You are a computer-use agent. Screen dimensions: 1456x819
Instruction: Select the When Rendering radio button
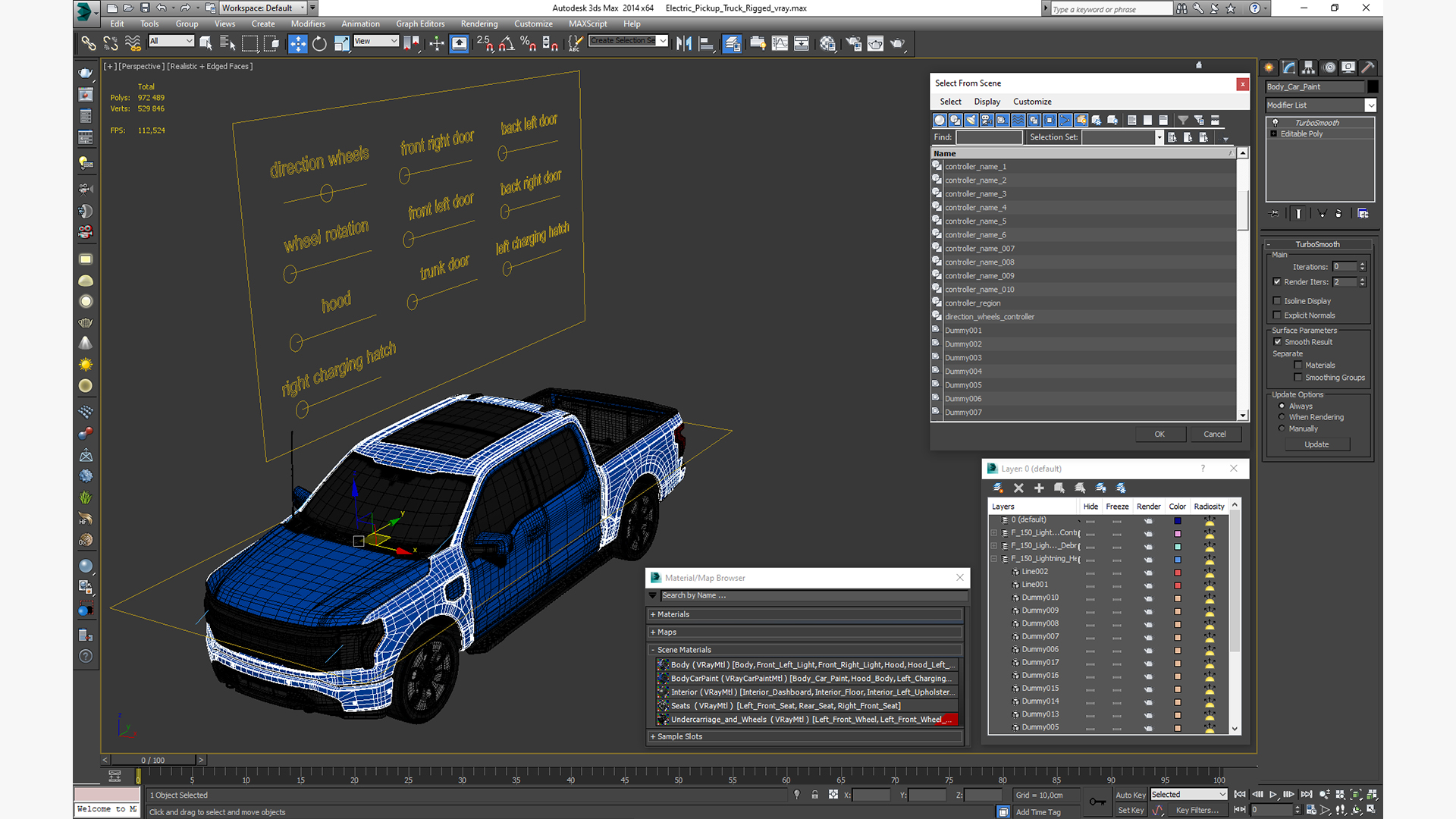pyautogui.click(x=1282, y=417)
